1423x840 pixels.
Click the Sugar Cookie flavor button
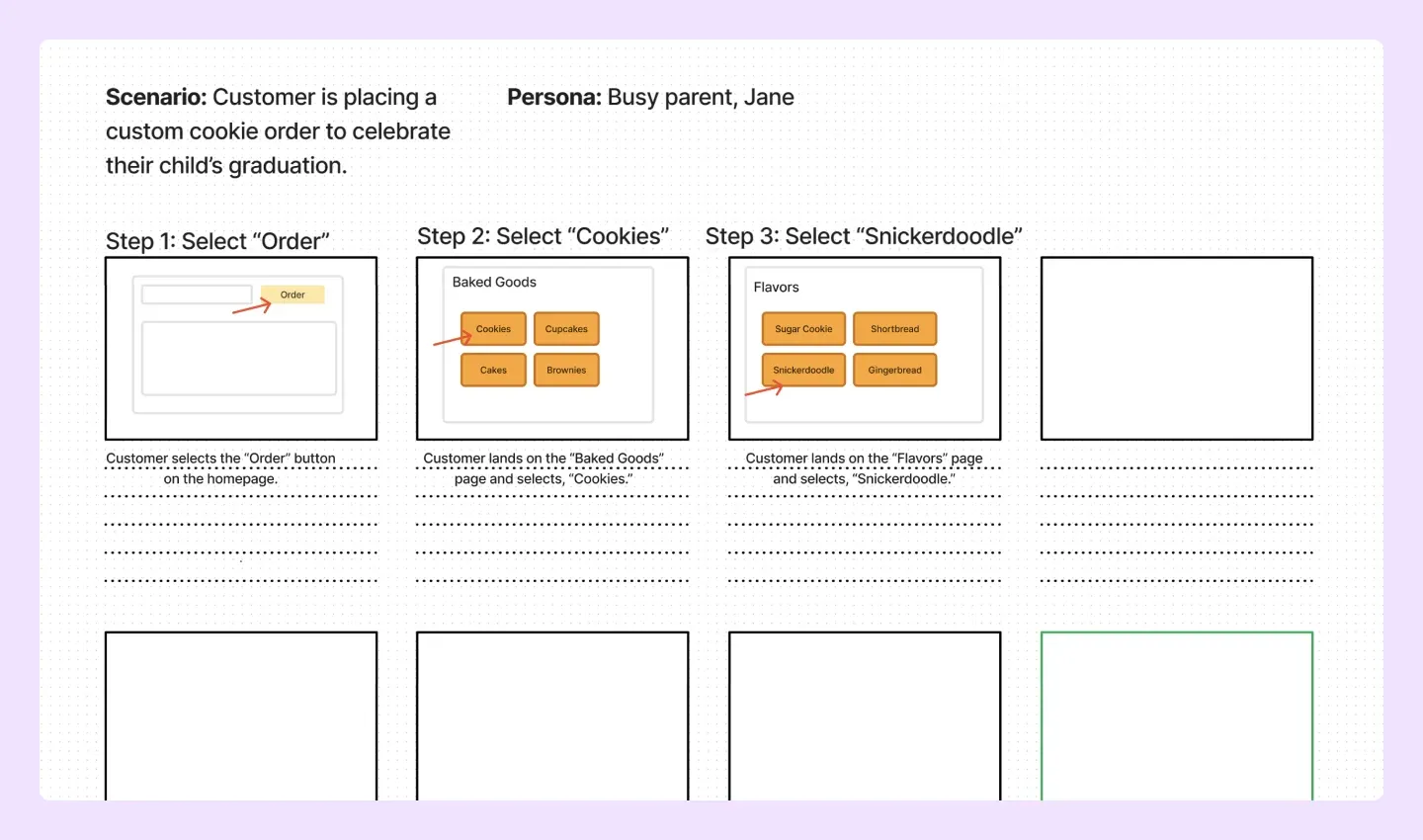point(802,328)
